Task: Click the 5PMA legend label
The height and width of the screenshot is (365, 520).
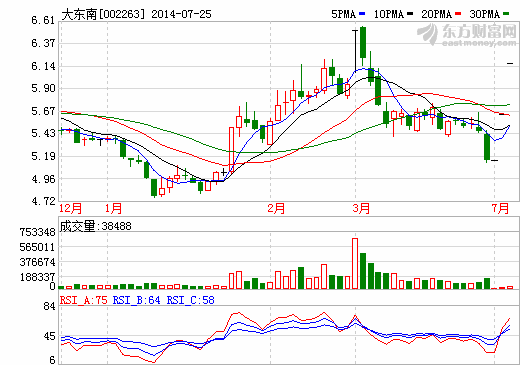Action: pyautogui.click(x=344, y=14)
